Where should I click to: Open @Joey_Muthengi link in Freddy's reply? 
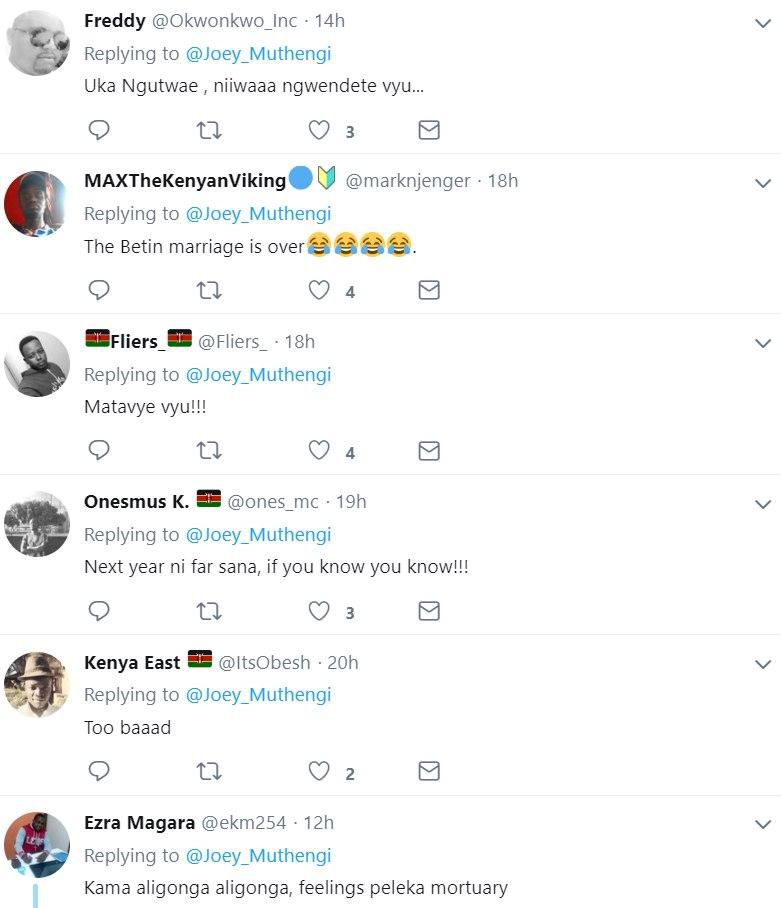pyautogui.click(x=258, y=53)
